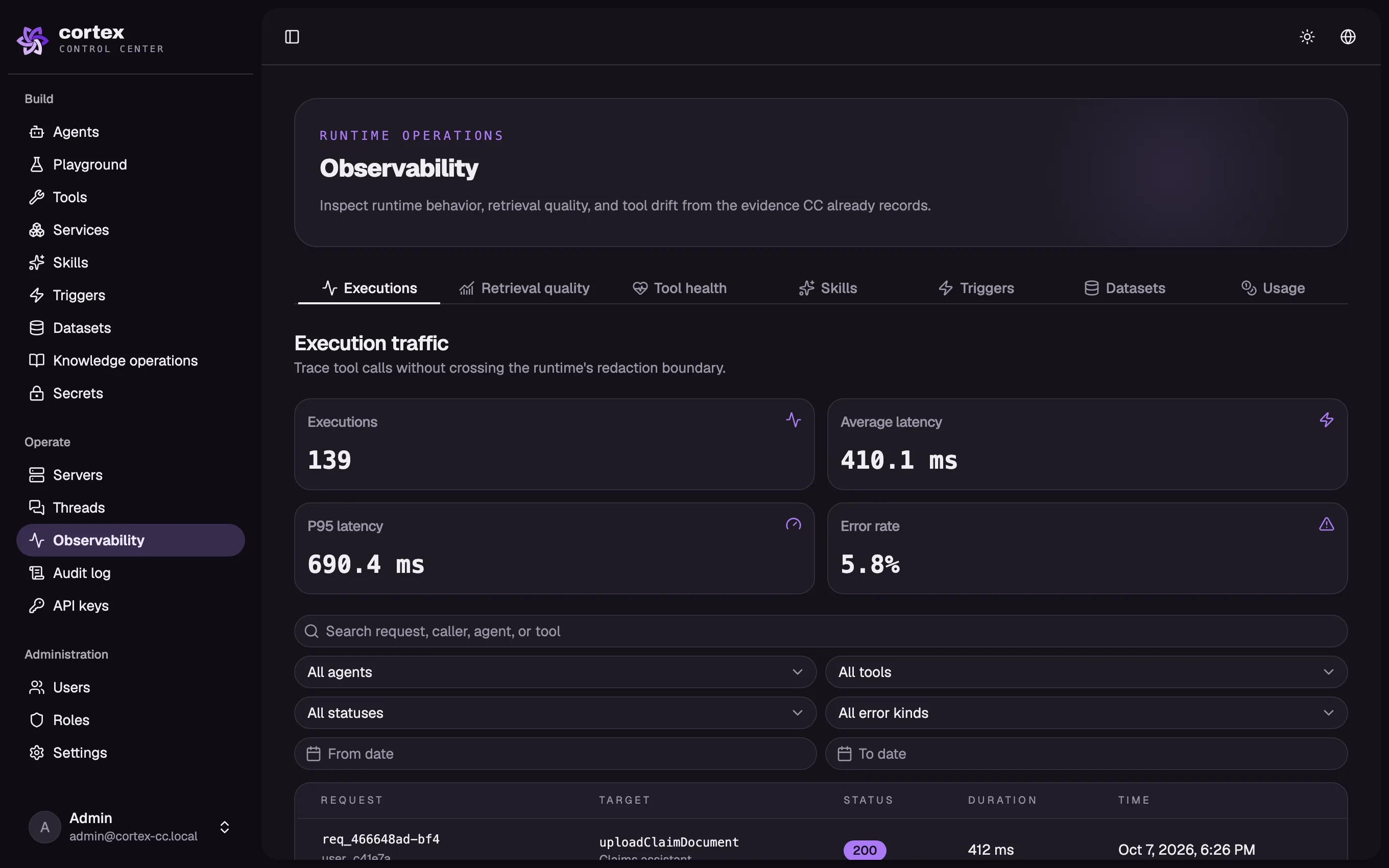This screenshot has width=1389, height=868.
Task: Pick a To date
Action: point(1086,754)
